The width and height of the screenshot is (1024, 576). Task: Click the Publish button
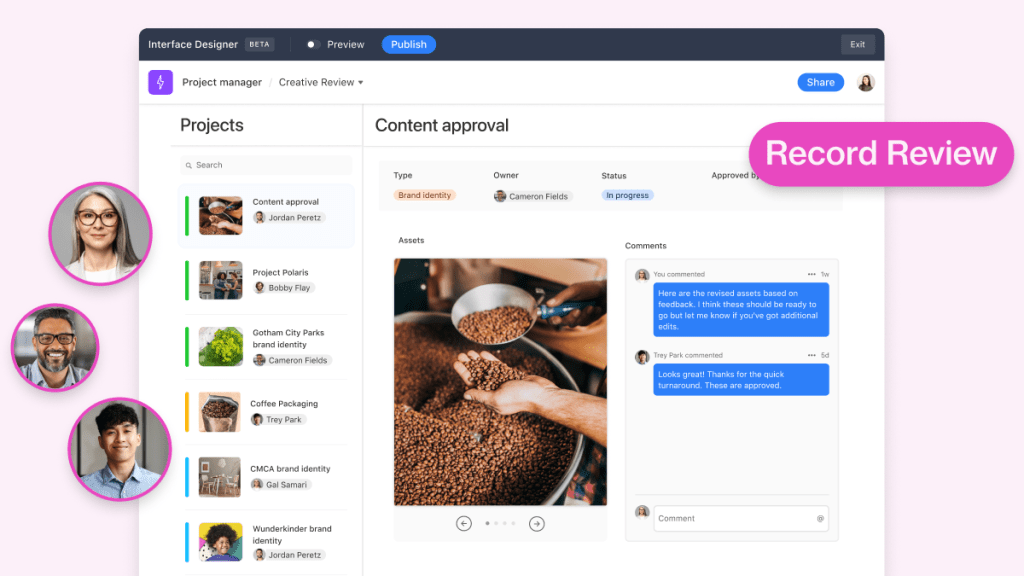click(408, 44)
